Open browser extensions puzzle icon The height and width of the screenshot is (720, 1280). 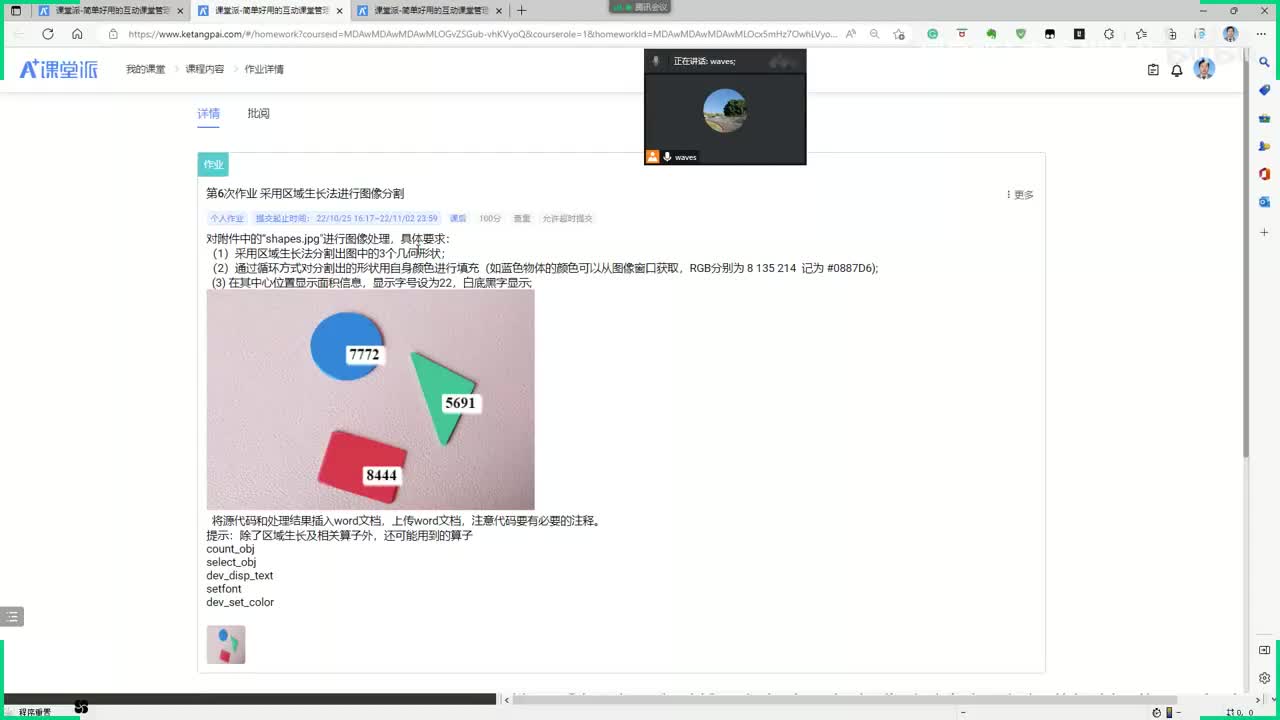(1109, 33)
